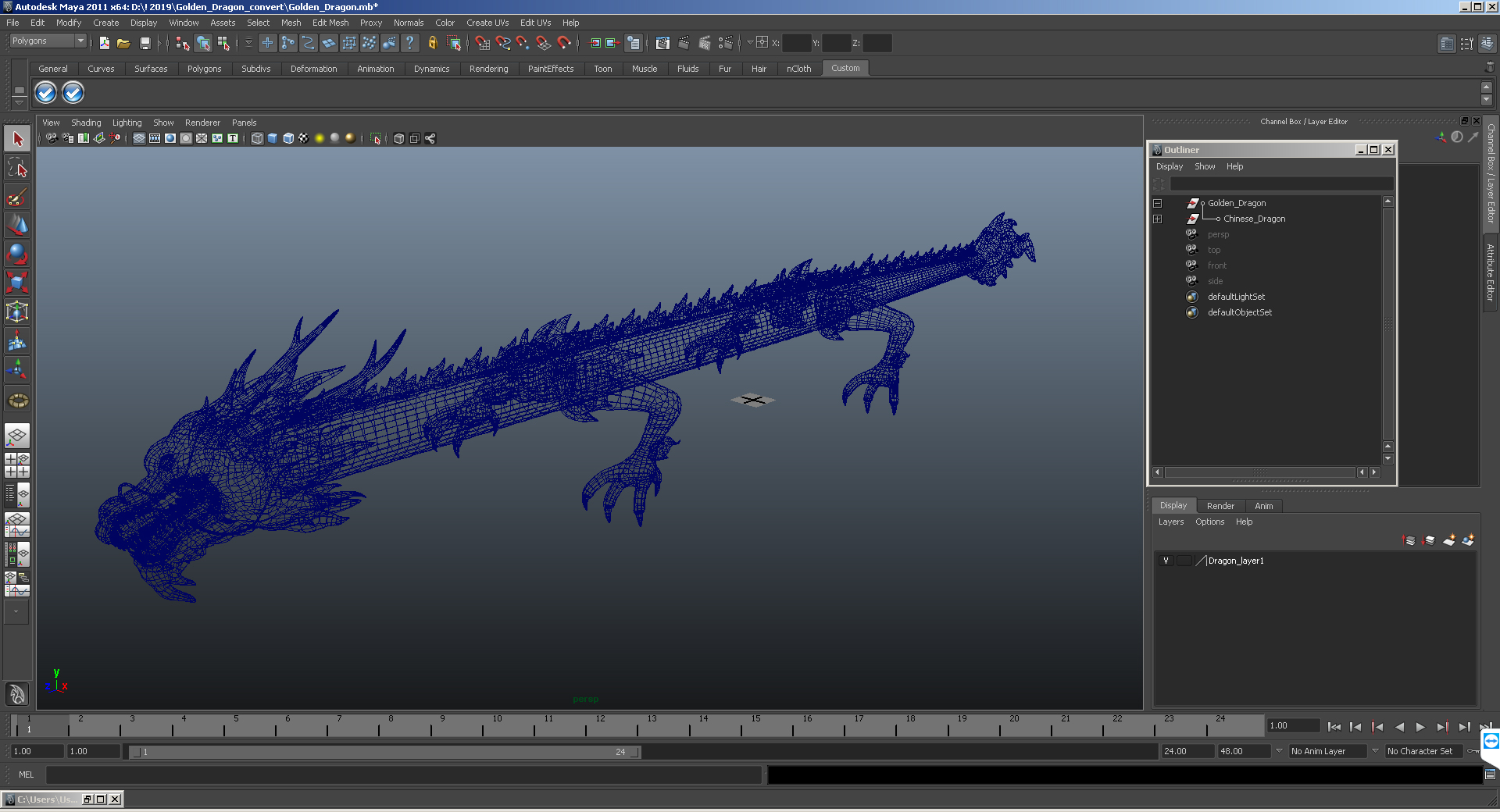Toggle the display type box of Dragon_layer1

(1184, 561)
